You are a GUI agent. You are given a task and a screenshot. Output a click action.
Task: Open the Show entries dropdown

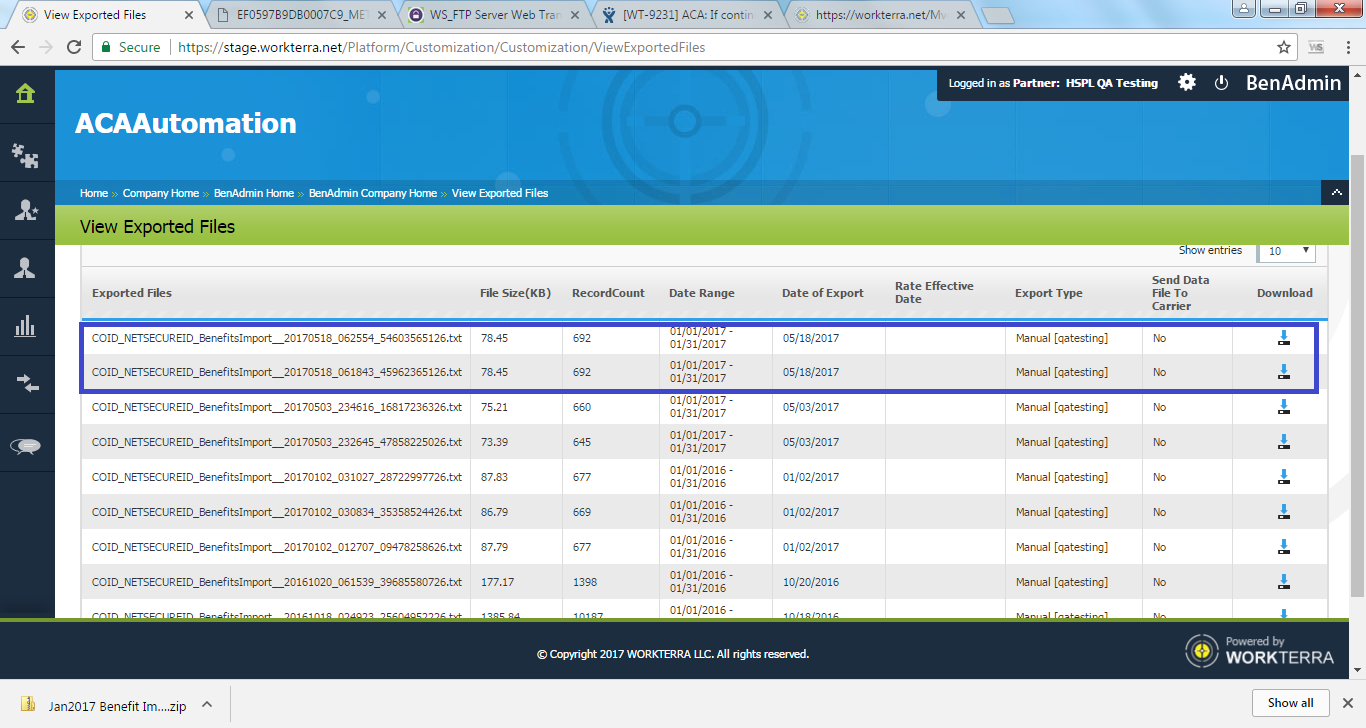[x=1288, y=251]
